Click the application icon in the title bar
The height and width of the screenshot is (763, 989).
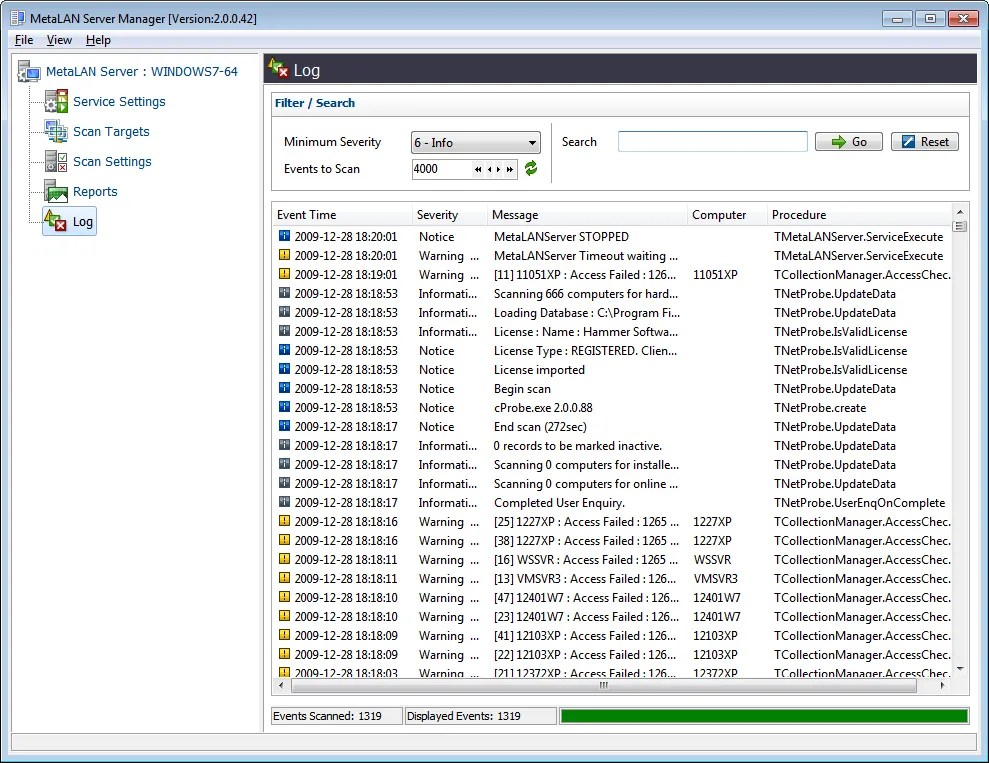click(18, 18)
